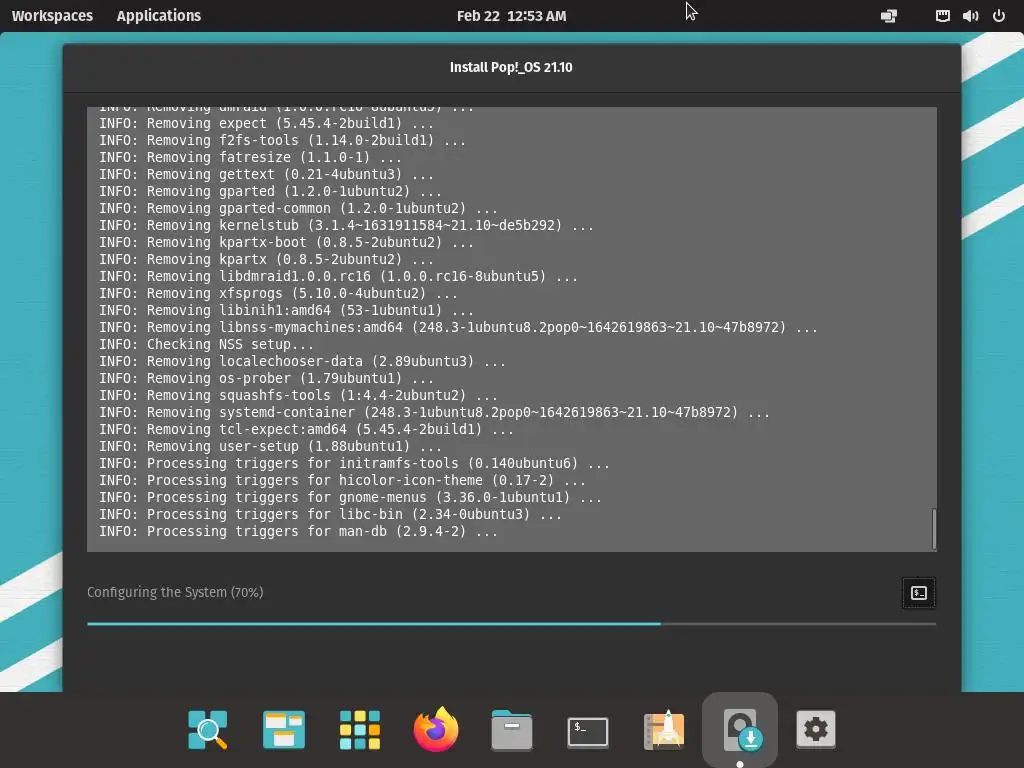Click the log line removing systemd-container
This screenshot has height=768, width=1024.
(x=434, y=412)
